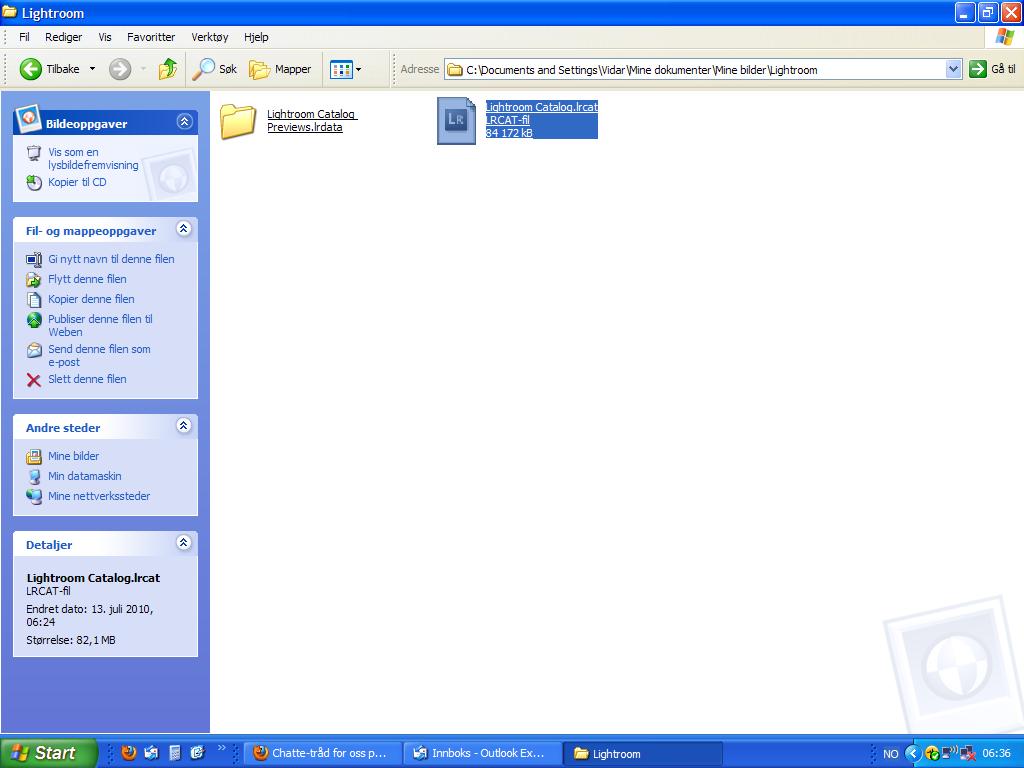Open the Verktøy menu
The height and width of the screenshot is (768, 1024).
(210, 37)
